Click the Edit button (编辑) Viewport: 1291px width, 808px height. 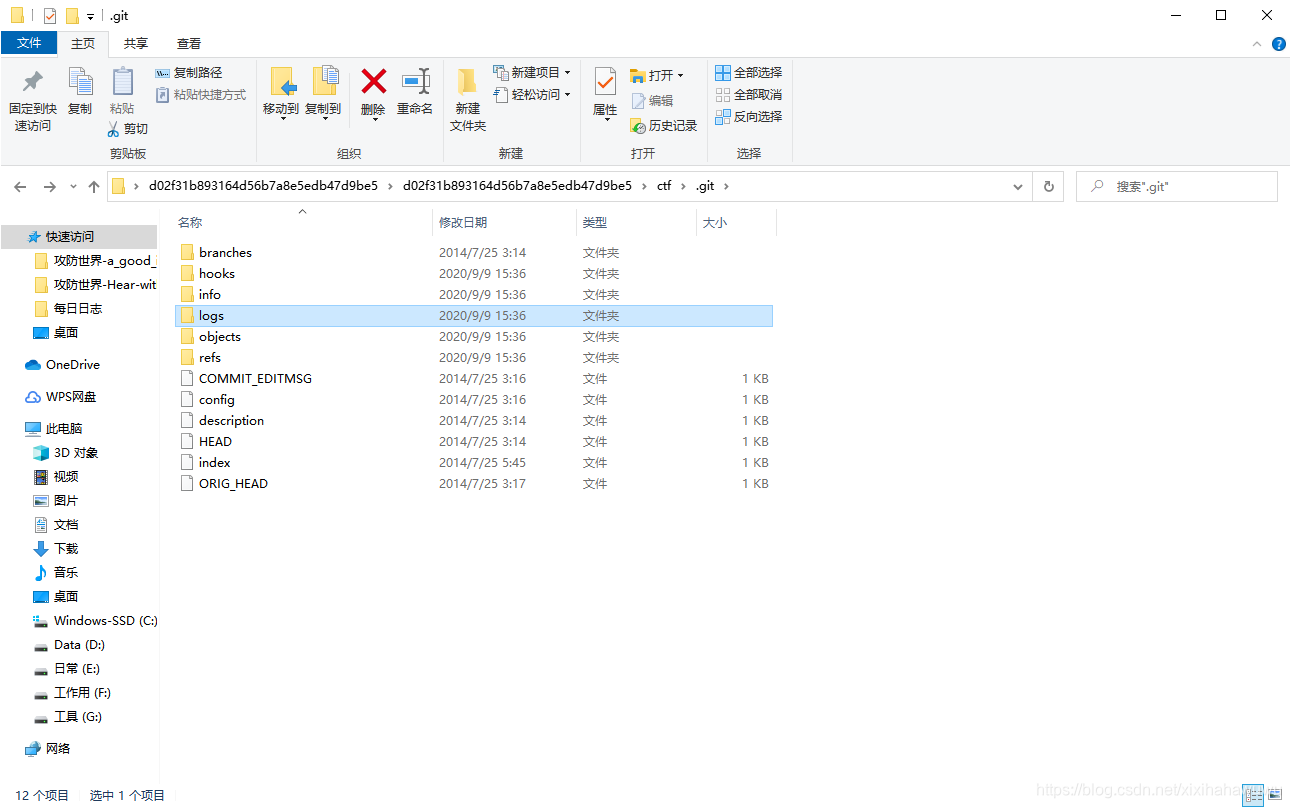click(652, 101)
